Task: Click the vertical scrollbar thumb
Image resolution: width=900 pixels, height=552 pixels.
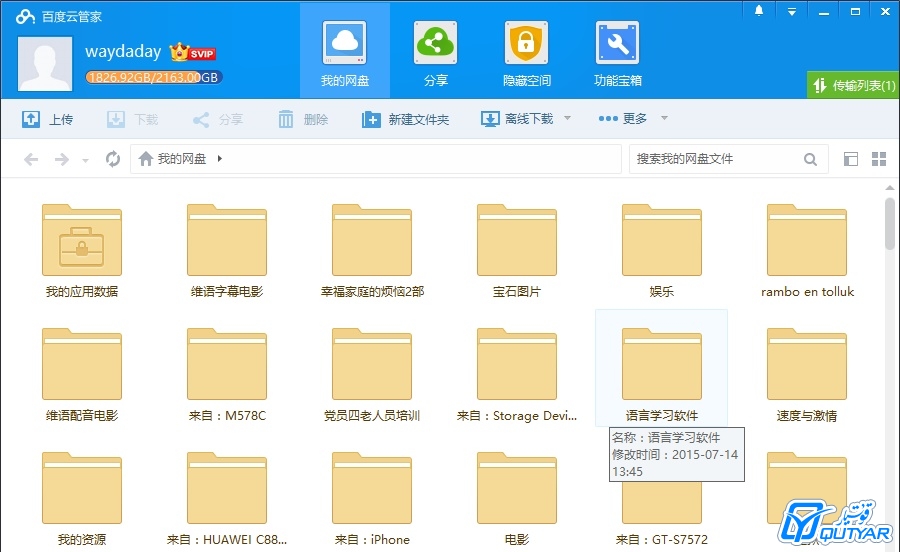Action: [890, 223]
